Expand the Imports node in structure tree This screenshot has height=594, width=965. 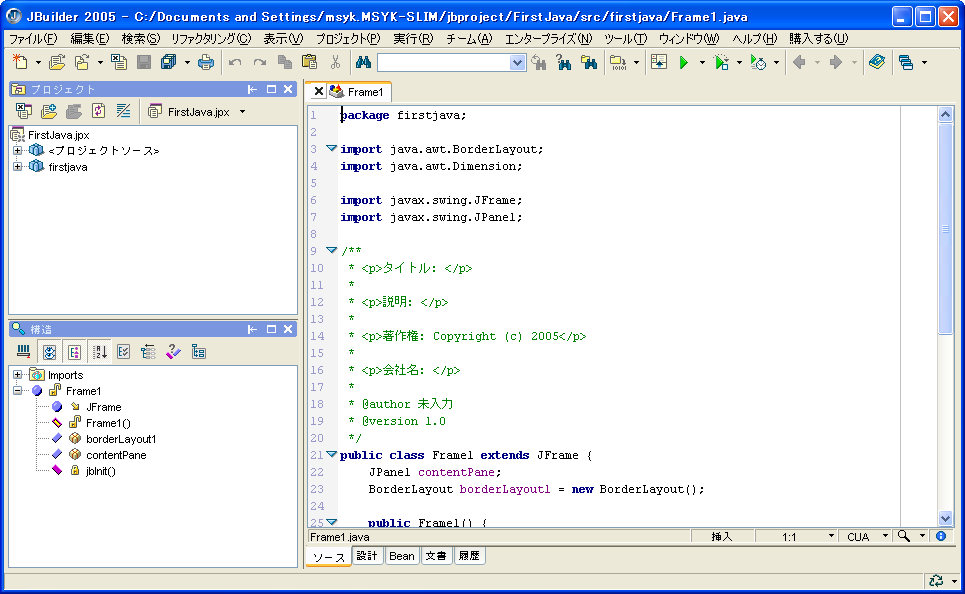coord(17,375)
